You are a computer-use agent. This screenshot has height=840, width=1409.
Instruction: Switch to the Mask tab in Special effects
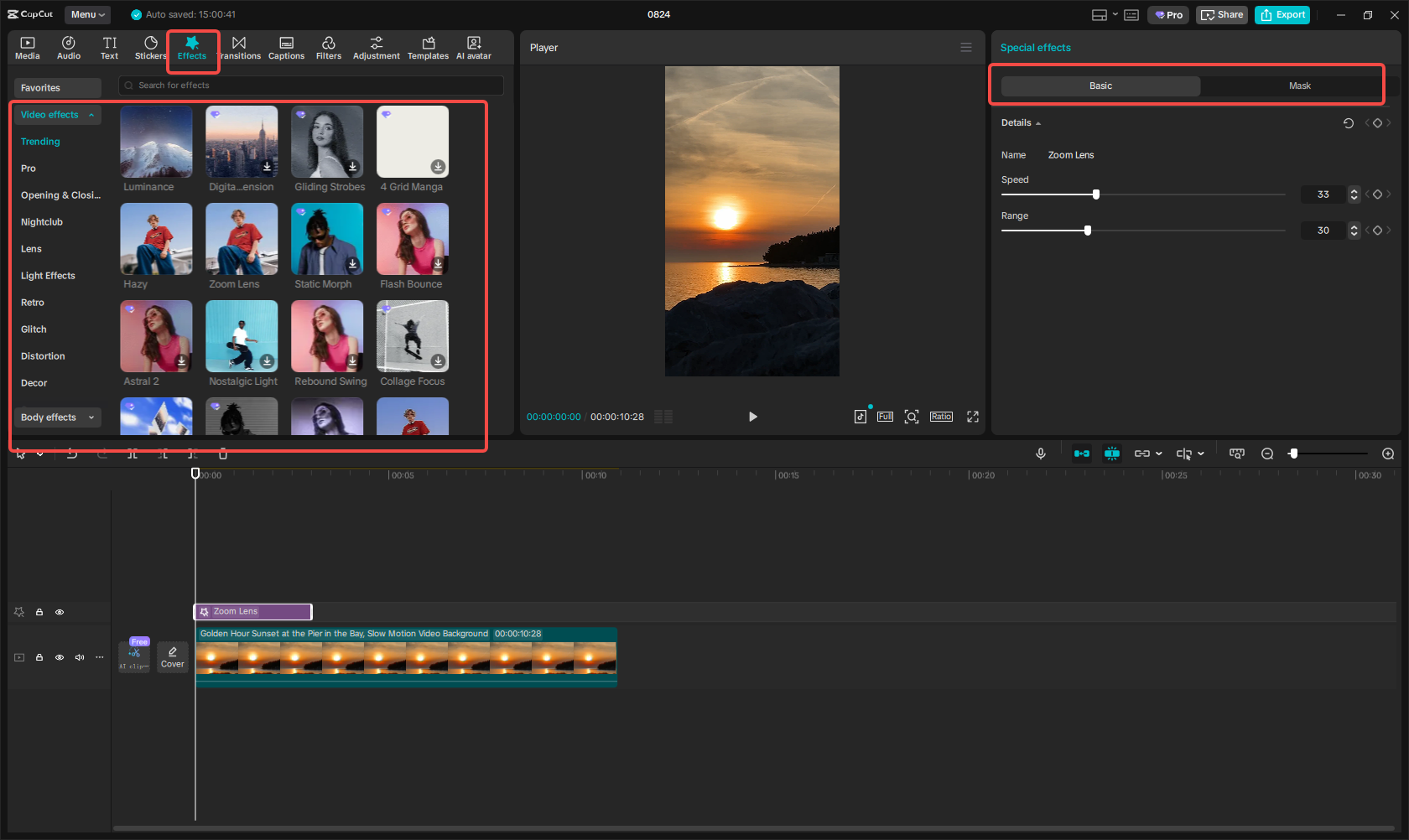pyautogui.click(x=1299, y=86)
